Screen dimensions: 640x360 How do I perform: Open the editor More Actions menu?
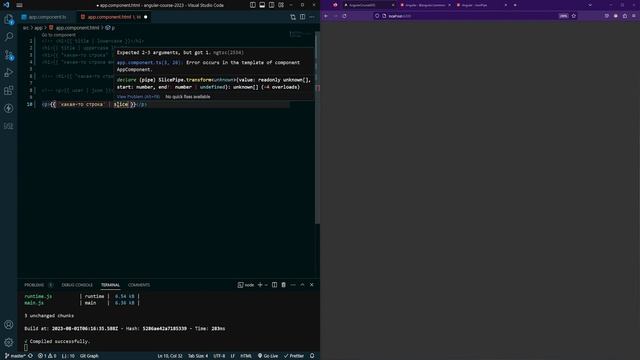312,17
